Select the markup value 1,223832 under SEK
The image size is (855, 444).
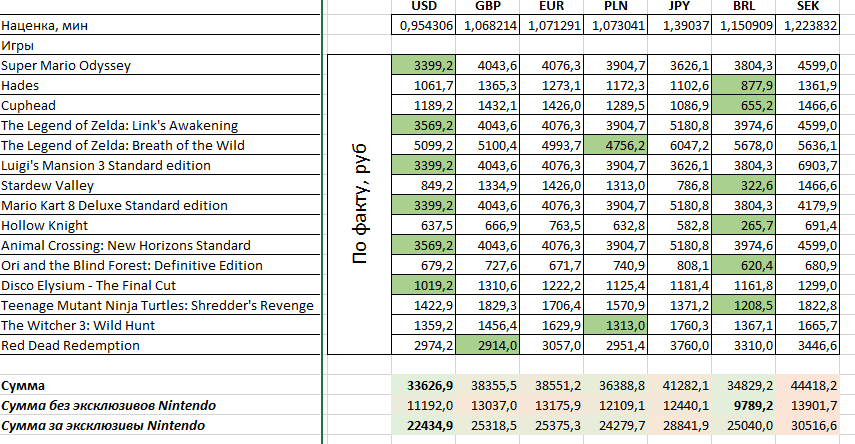[x=808, y=25]
